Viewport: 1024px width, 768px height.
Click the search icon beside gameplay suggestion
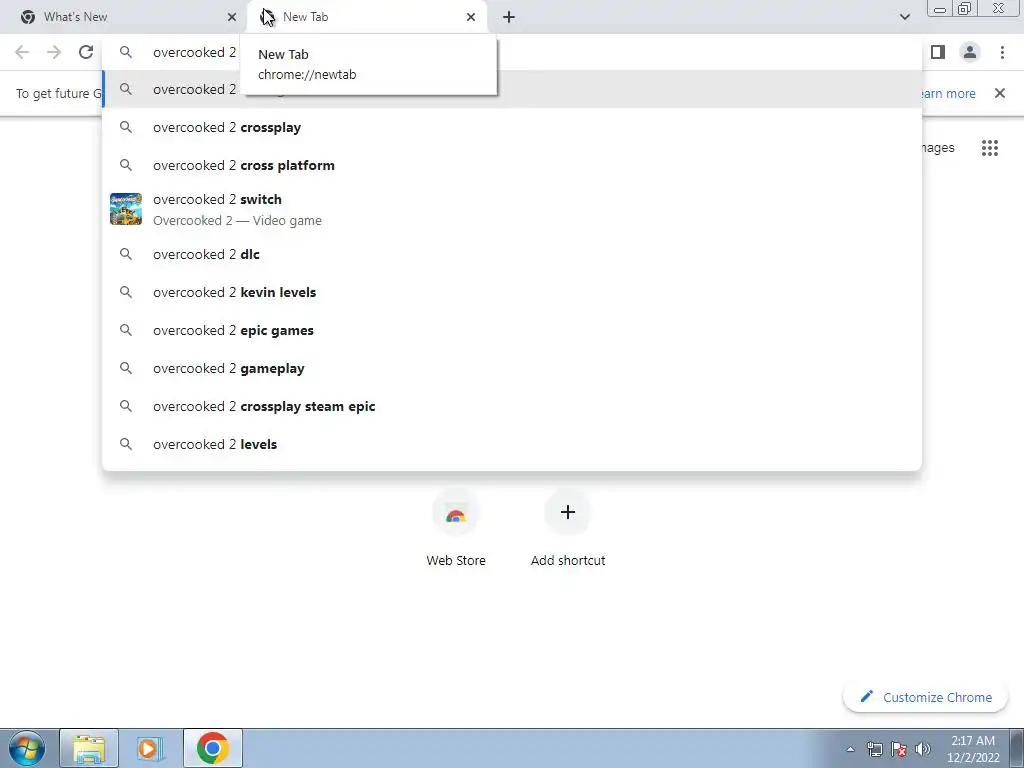[126, 368]
